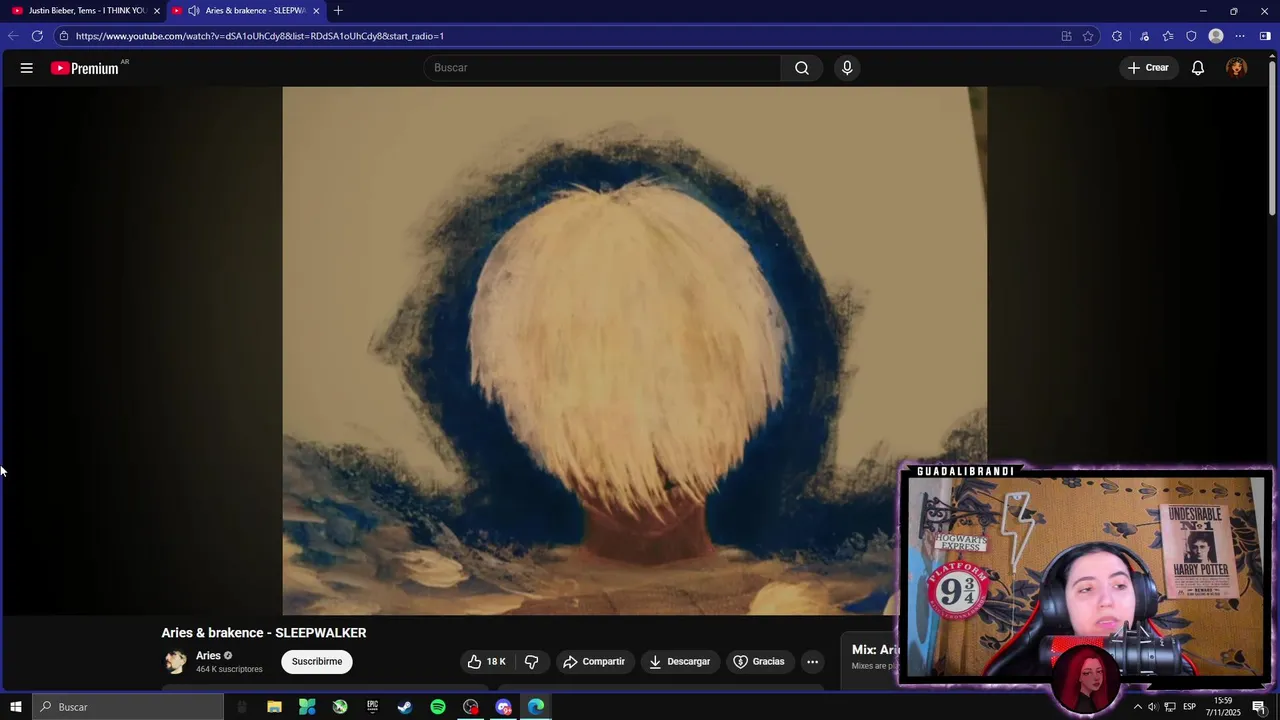Screen dimensions: 1280x720
Task: Open the media add icon in Edge toolbar
Action: pos(1144,36)
